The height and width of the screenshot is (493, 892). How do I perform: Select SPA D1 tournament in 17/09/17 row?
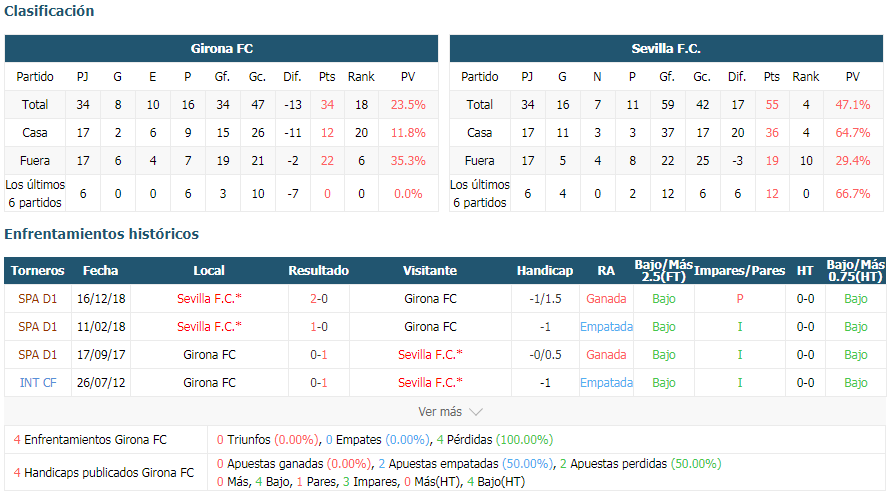[38, 354]
